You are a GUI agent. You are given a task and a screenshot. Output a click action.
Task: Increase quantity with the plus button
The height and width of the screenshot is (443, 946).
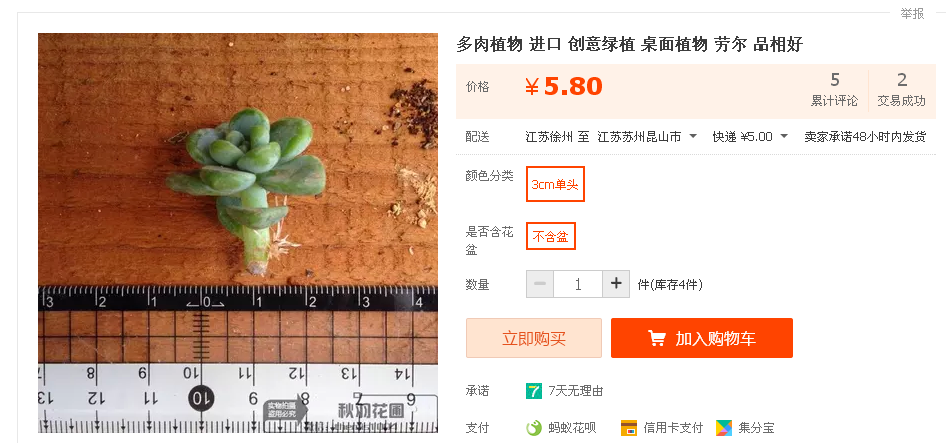[x=616, y=284]
